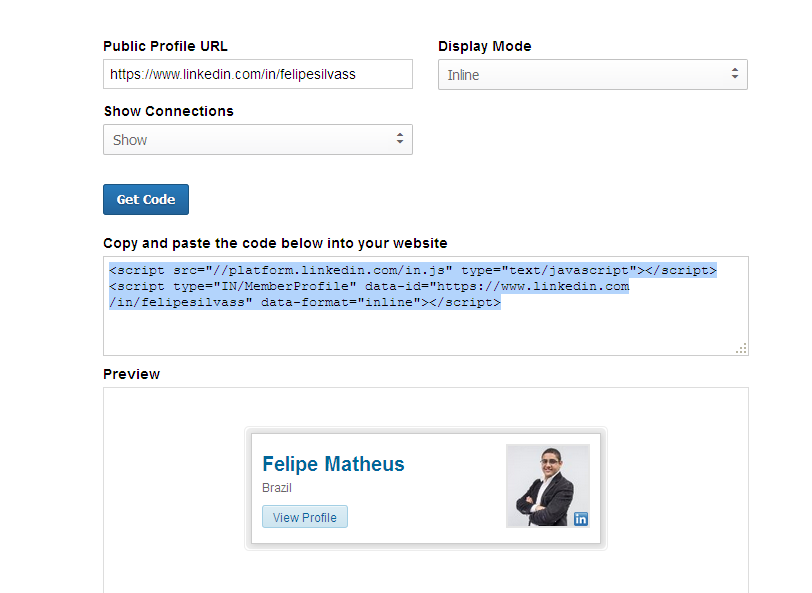Viewport: 812px width, 593px height.
Task: Open the Display Mode Inline dropdown
Action: pos(593,75)
